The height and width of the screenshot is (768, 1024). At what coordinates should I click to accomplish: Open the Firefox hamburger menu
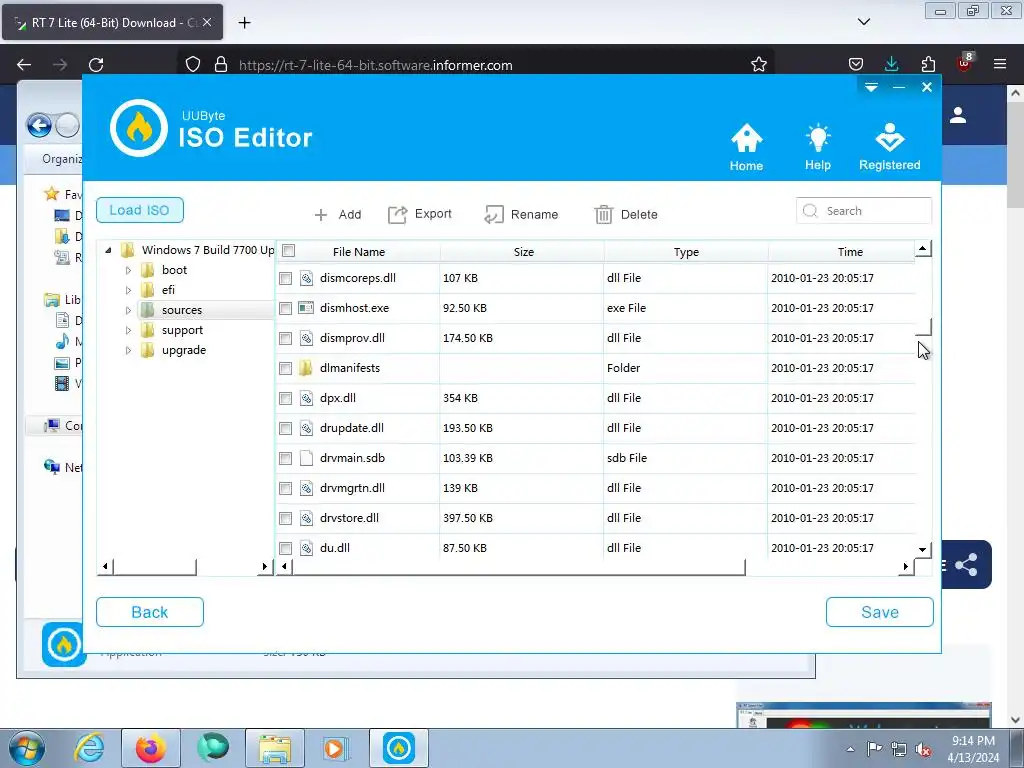(x=1000, y=64)
